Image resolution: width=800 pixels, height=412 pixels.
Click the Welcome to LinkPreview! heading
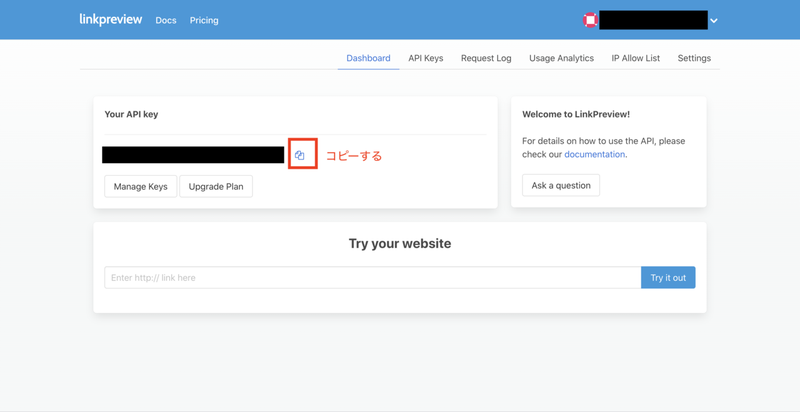coord(576,114)
